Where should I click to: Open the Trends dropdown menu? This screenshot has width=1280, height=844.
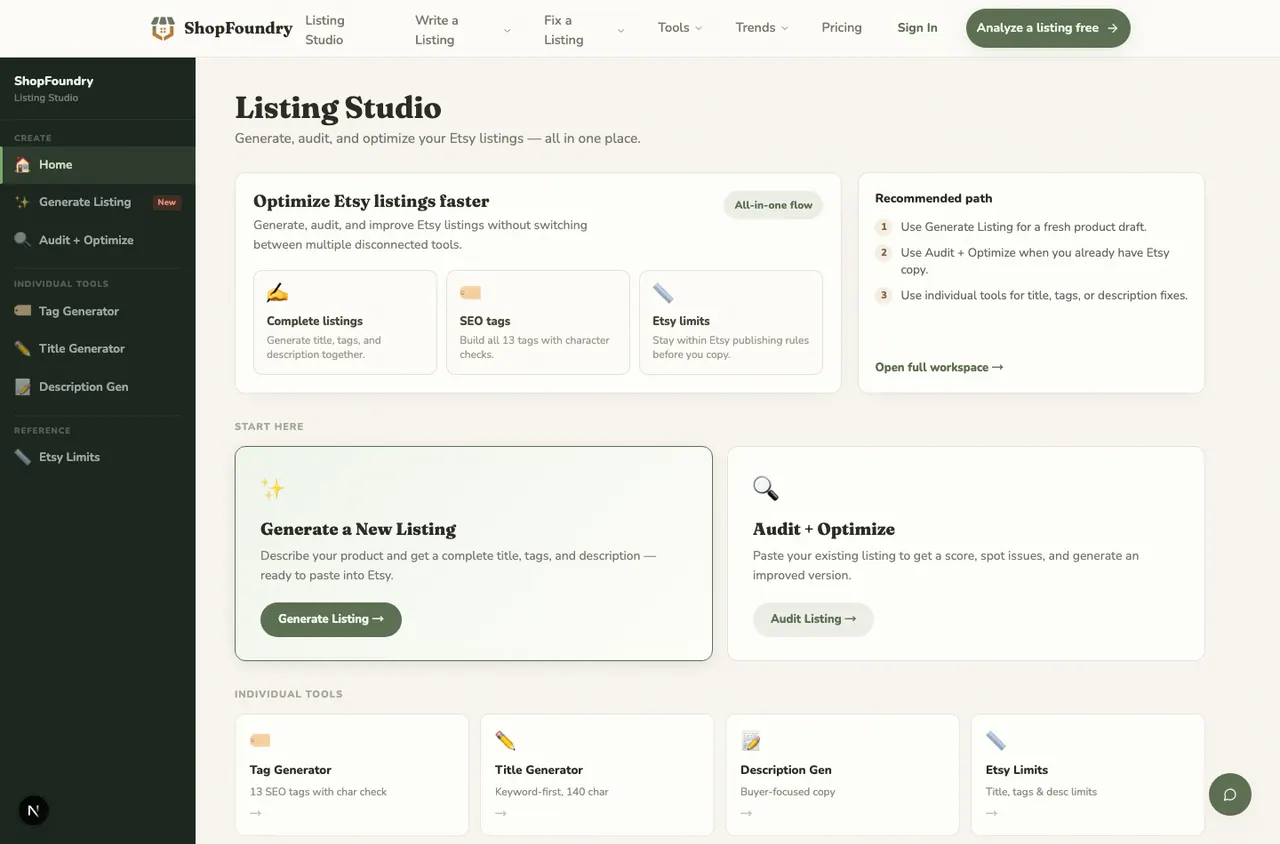click(762, 28)
